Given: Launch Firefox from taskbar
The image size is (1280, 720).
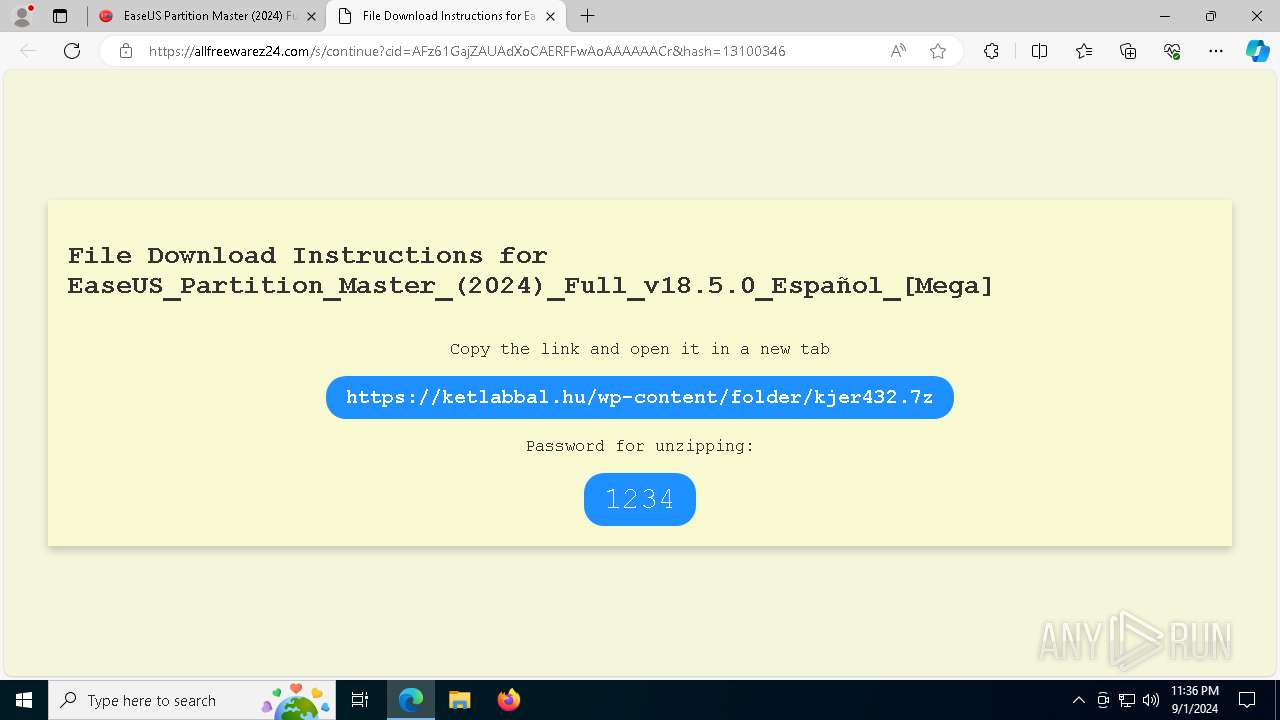Looking at the screenshot, I should click(508, 700).
